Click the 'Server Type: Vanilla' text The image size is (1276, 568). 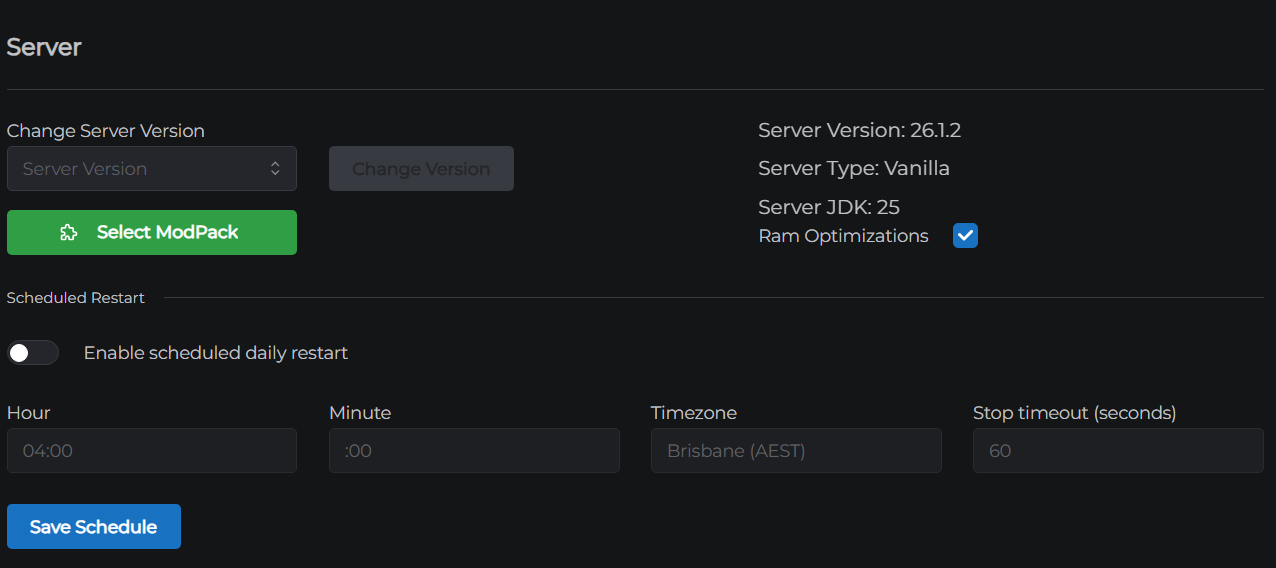[x=854, y=168]
